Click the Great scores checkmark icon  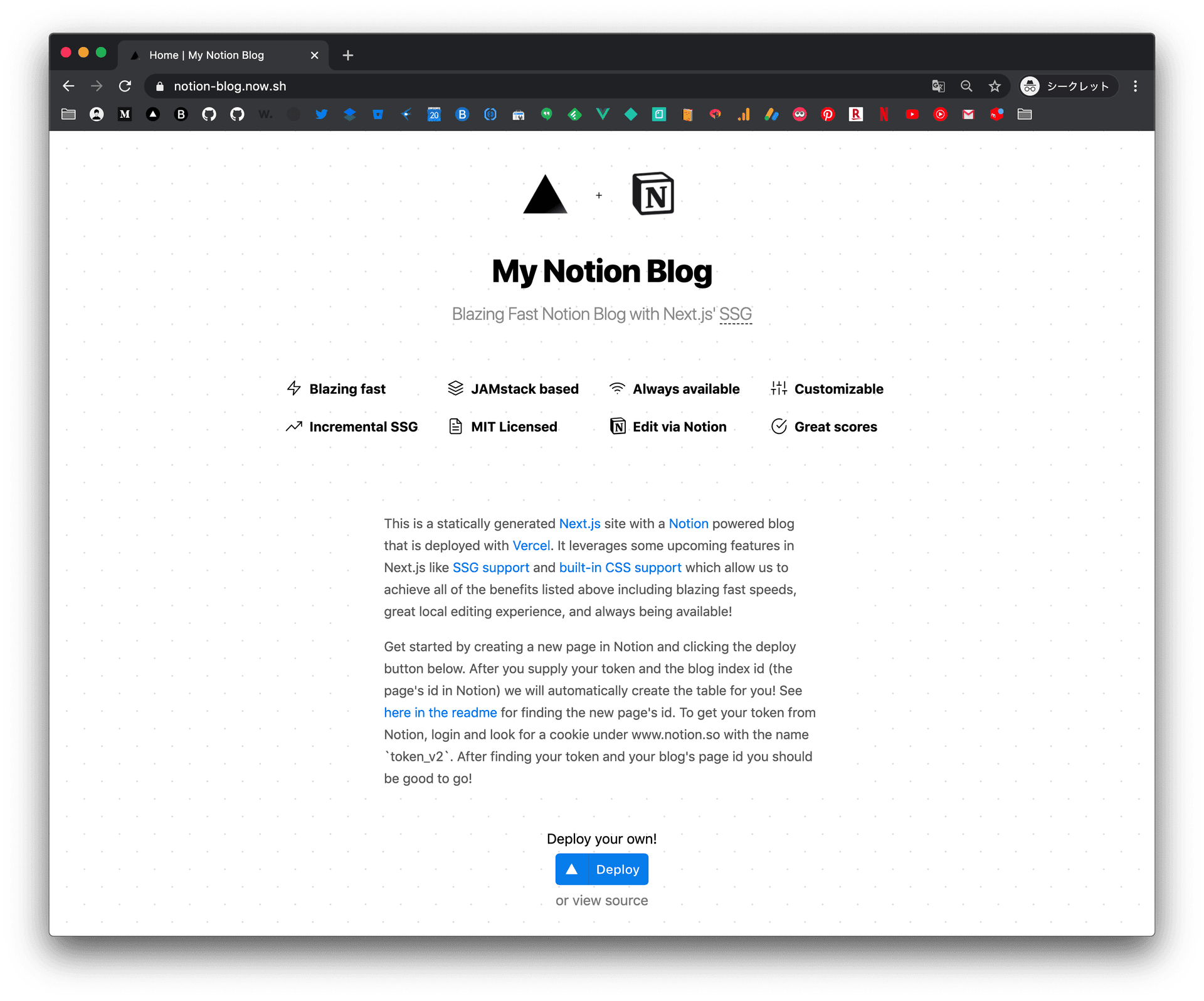click(778, 426)
